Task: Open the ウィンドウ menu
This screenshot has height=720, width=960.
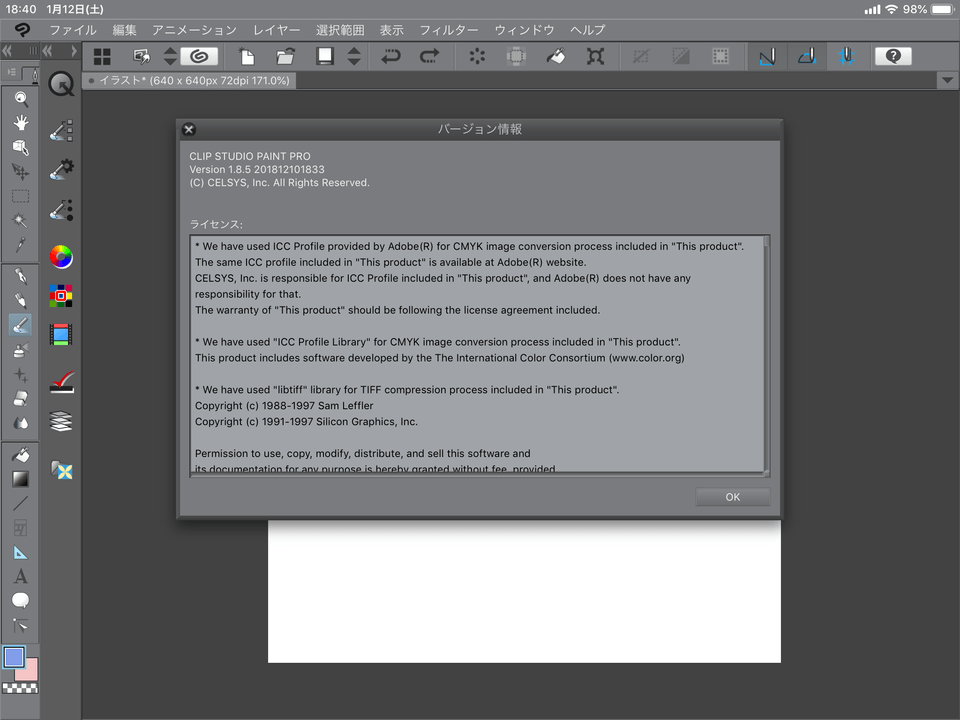Action: 524,30
